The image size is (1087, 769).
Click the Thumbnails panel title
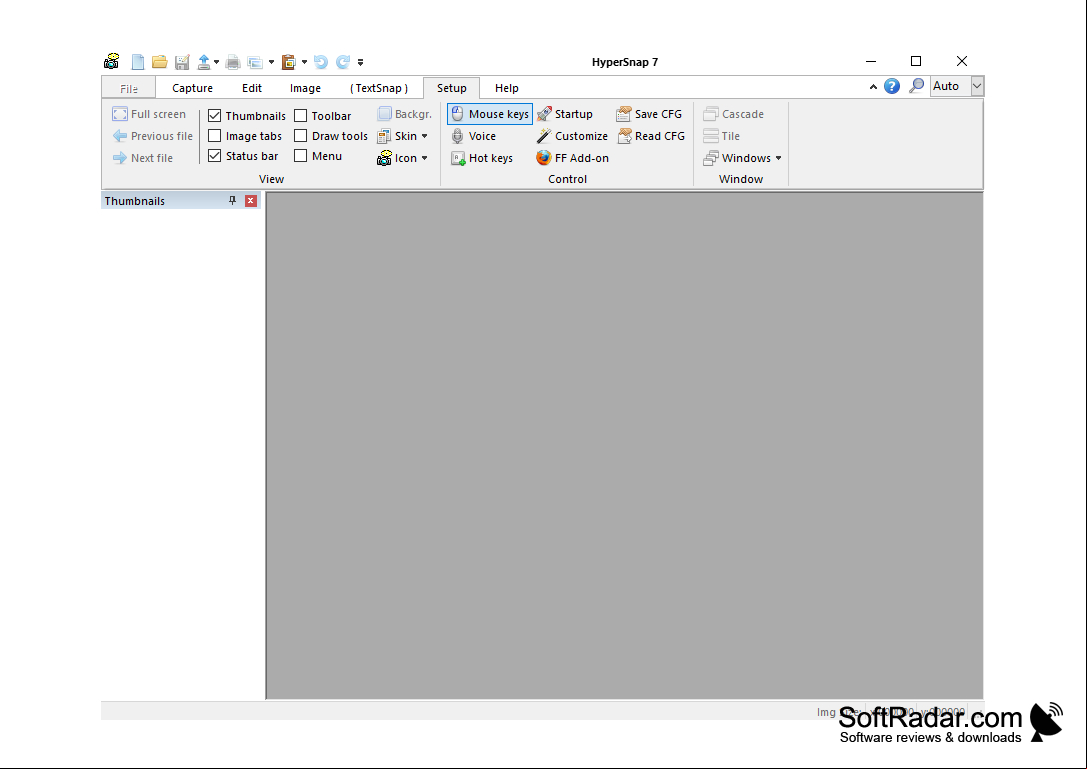[134, 201]
